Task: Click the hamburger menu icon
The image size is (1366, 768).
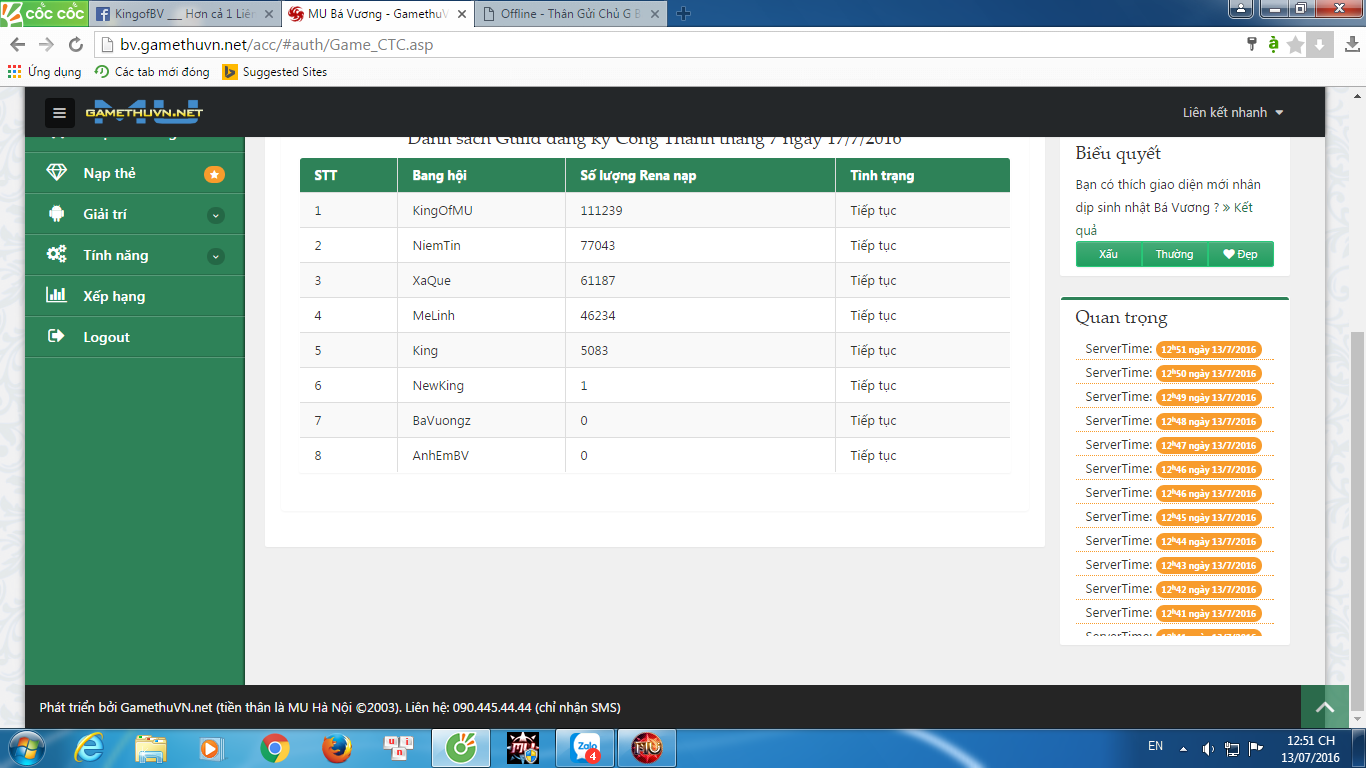Action: [59, 113]
